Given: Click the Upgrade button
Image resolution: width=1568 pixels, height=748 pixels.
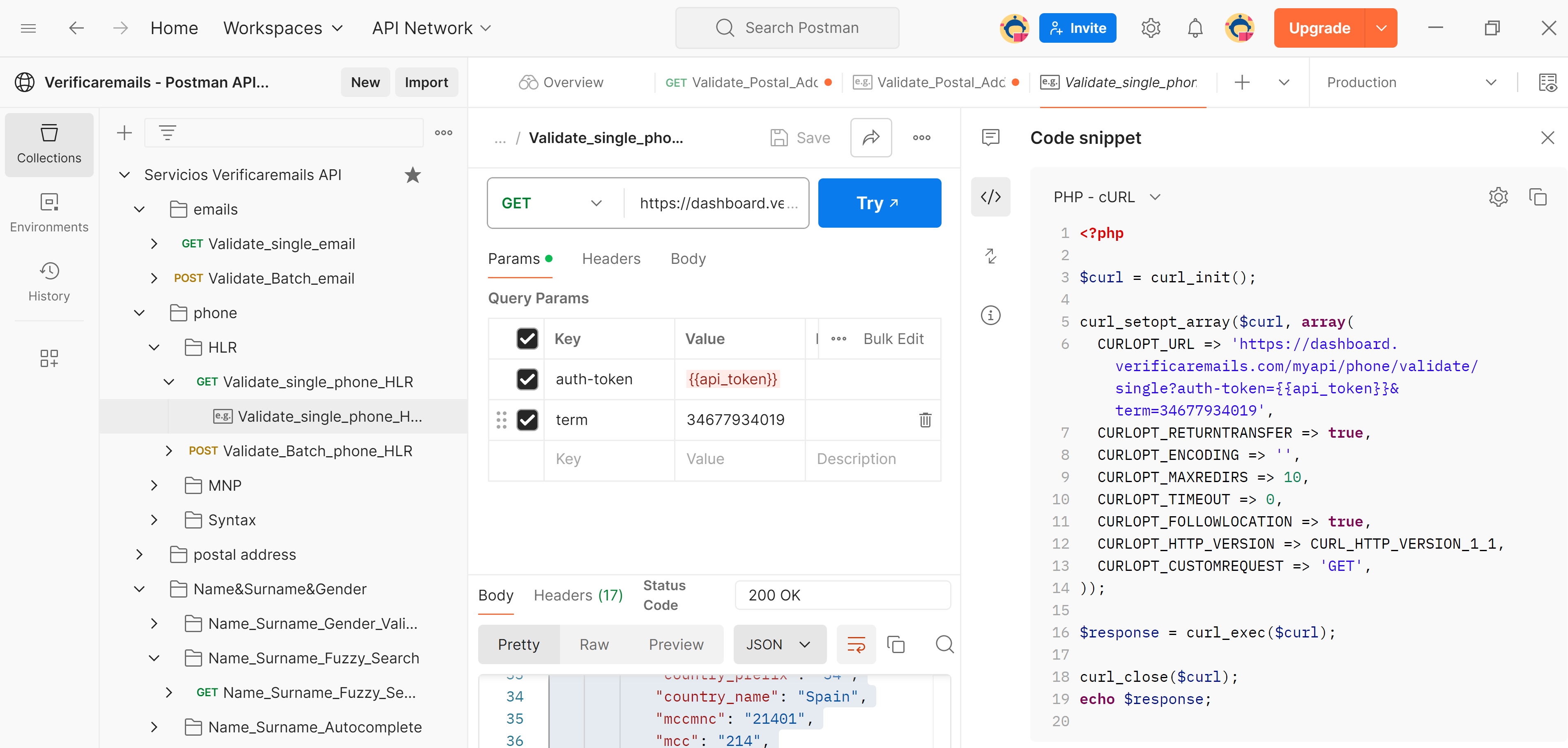Looking at the screenshot, I should tap(1319, 28).
